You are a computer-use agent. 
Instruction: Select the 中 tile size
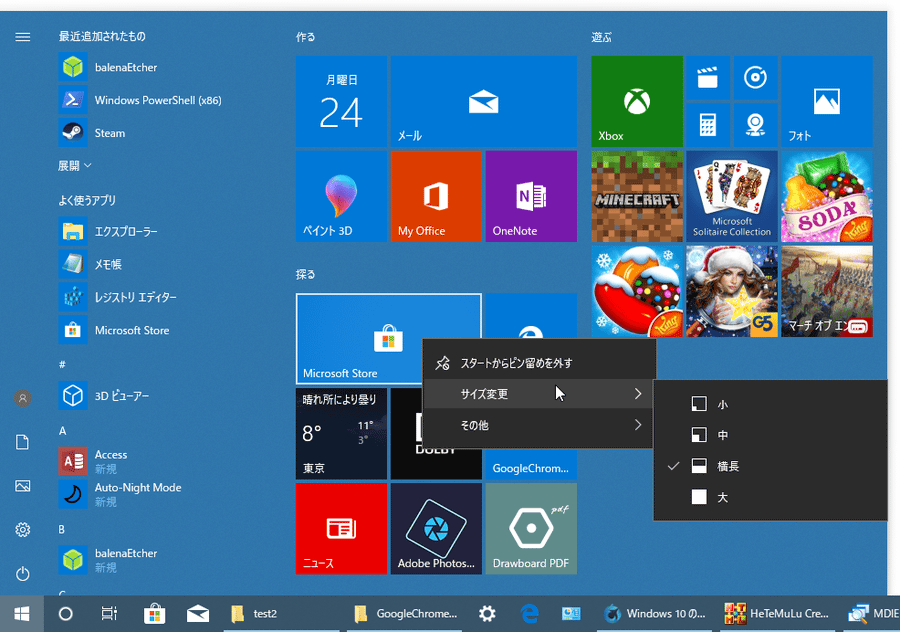coord(770,435)
